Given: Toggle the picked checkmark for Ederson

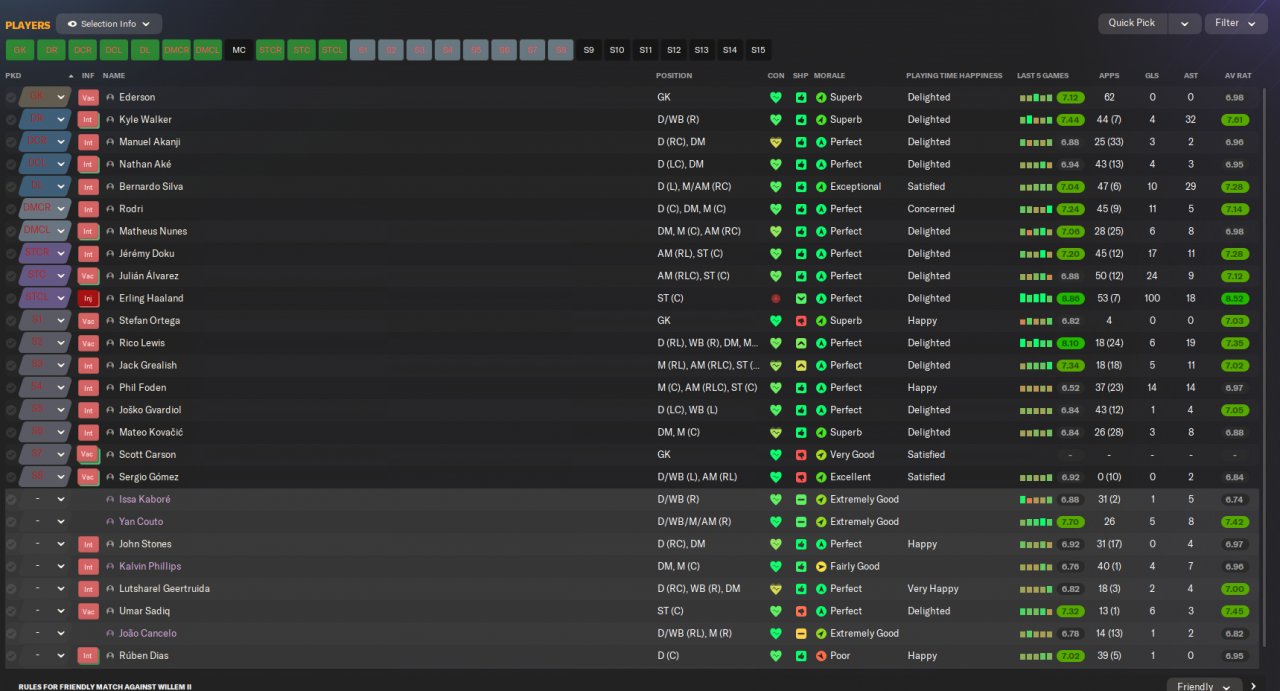Looking at the screenshot, I should click(x=11, y=97).
